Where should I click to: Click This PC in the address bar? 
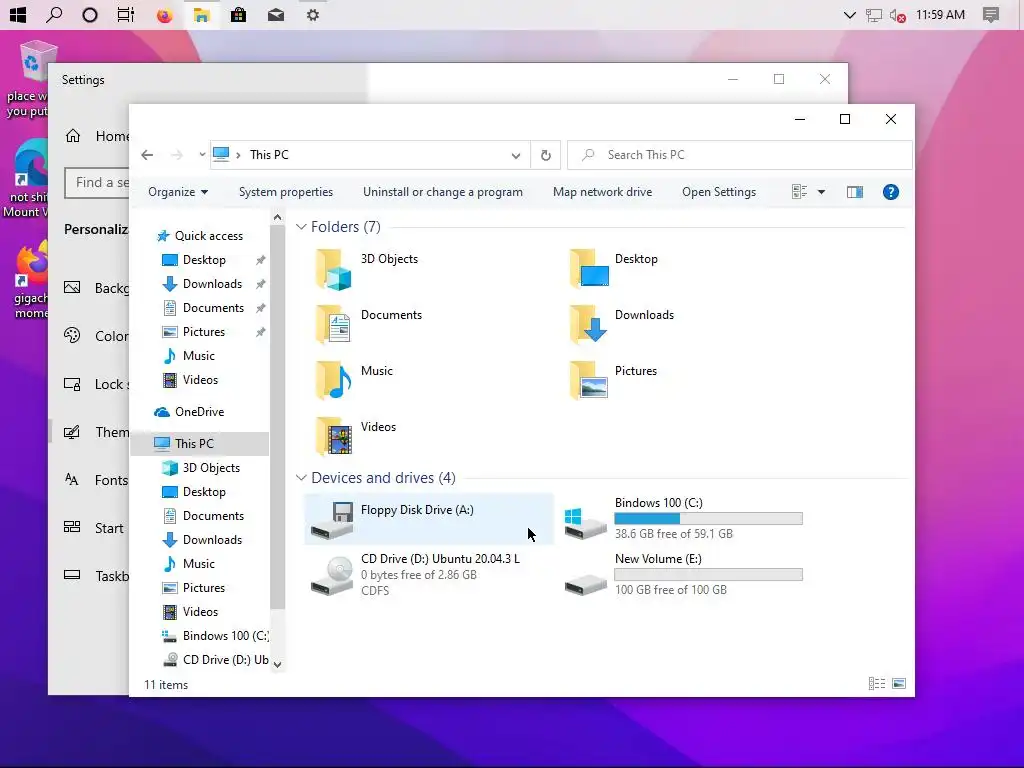click(269, 155)
